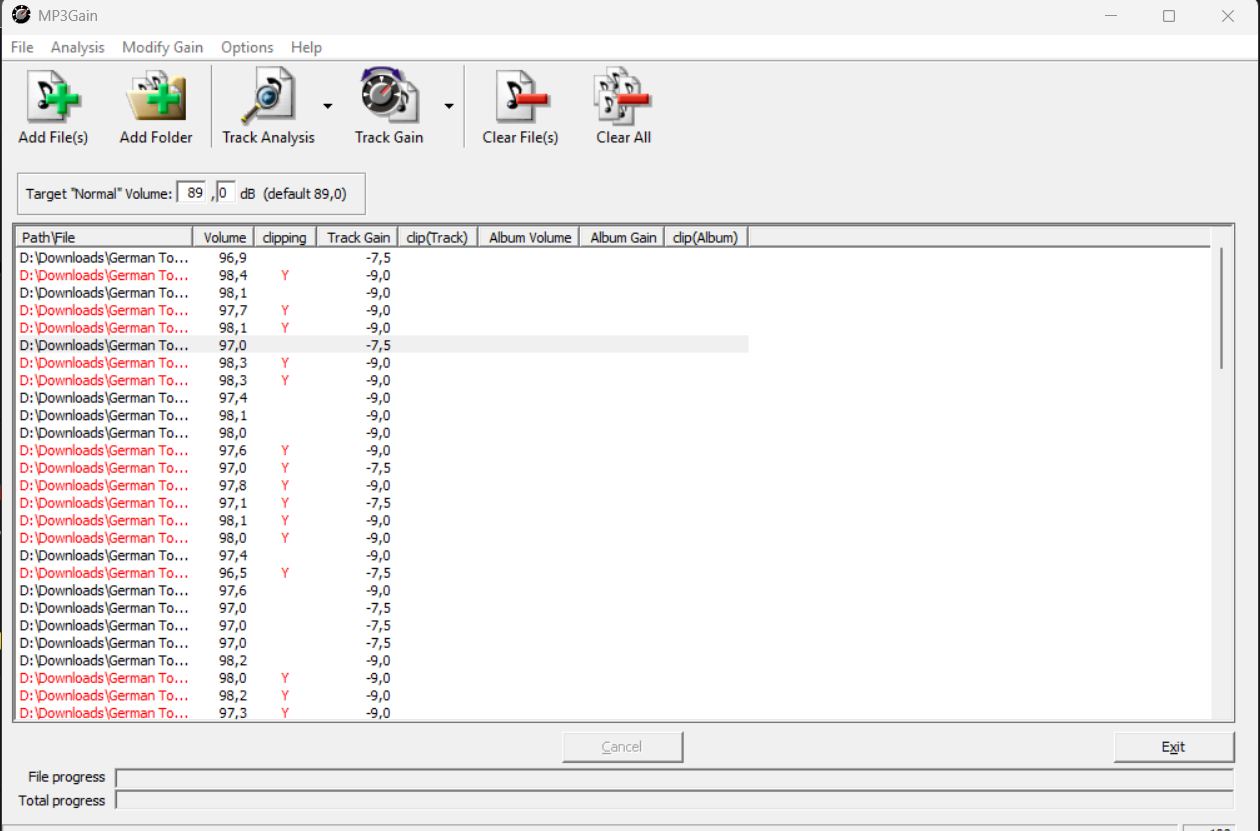Select the file row with volume 96,5
Image resolution: width=1260 pixels, height=831 pixels.
tap(382, 573)
